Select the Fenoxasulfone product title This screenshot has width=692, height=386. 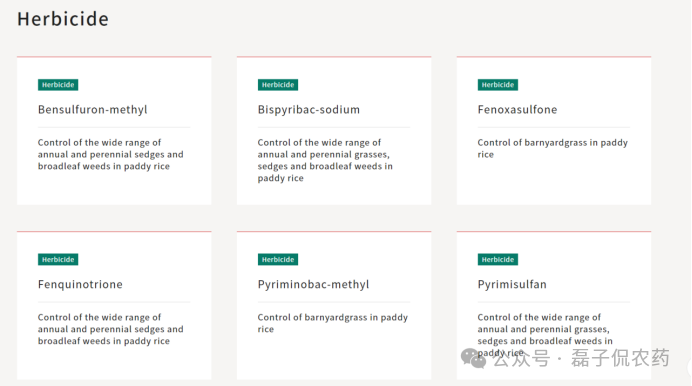[x=517, y=109]
